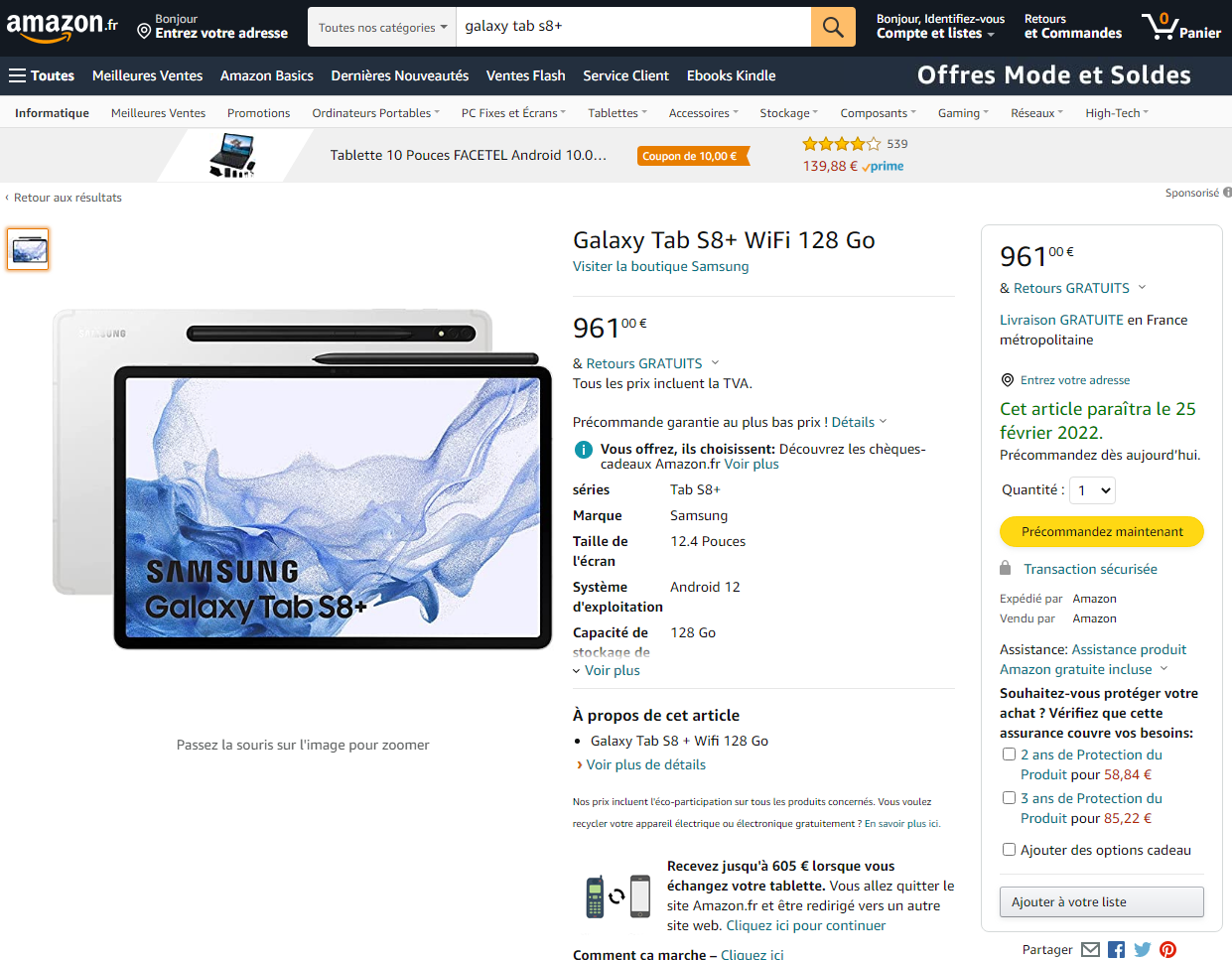Expand the Tablettes submenu
This screenshot has height=960, width=1232.
(616, 113)
